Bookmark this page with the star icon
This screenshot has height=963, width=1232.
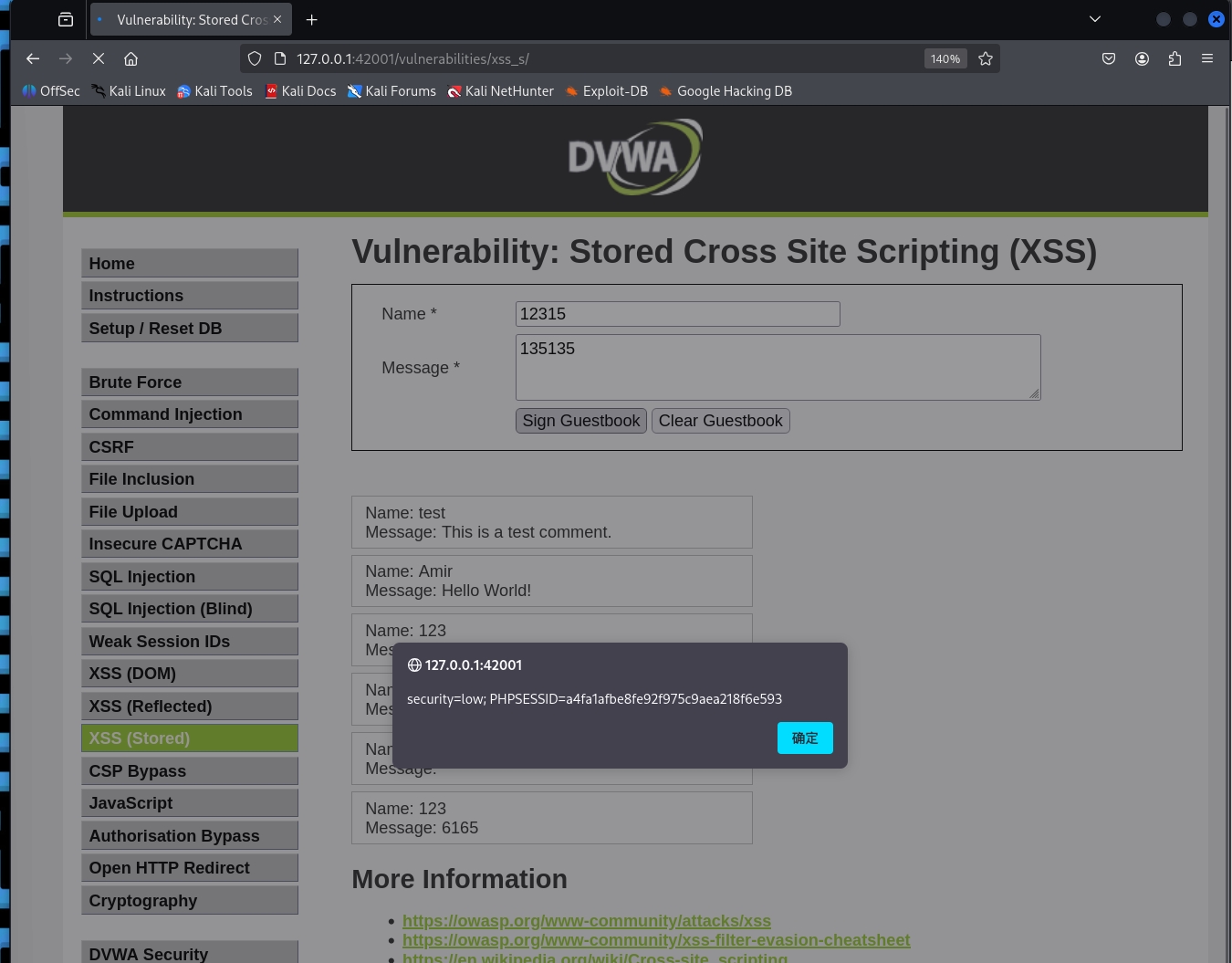click(986, 58)
